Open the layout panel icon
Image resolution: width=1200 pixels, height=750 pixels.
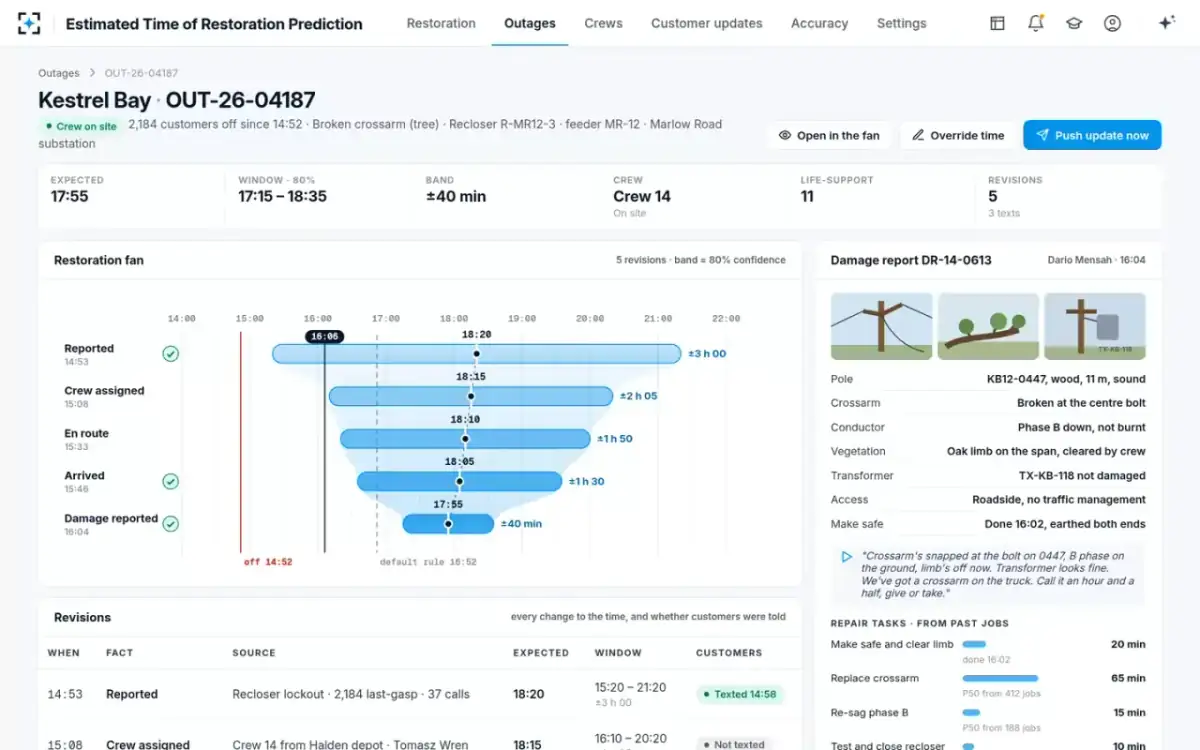(997, 23)
